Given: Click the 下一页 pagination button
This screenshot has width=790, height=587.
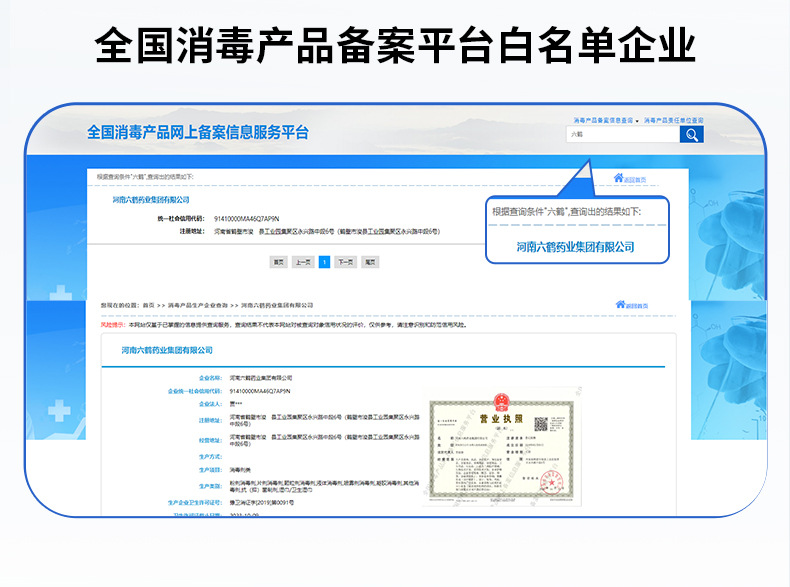Looking at the screenshot, I should pos(346,262).
